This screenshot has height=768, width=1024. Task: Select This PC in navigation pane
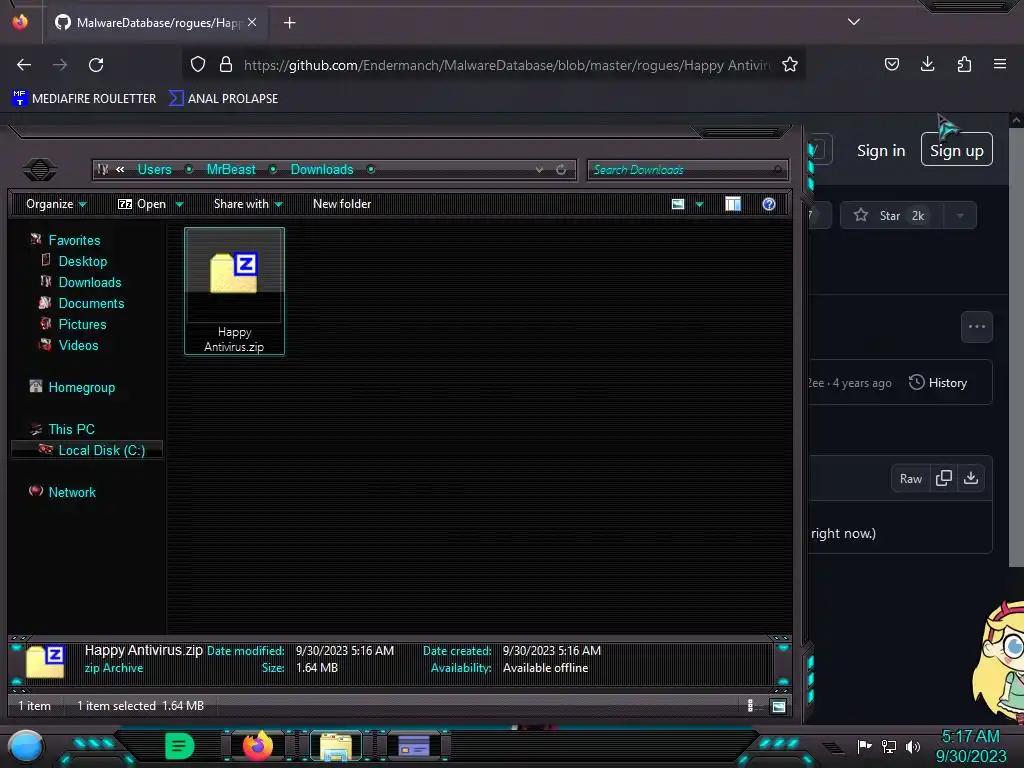click(x=71, y=429)
